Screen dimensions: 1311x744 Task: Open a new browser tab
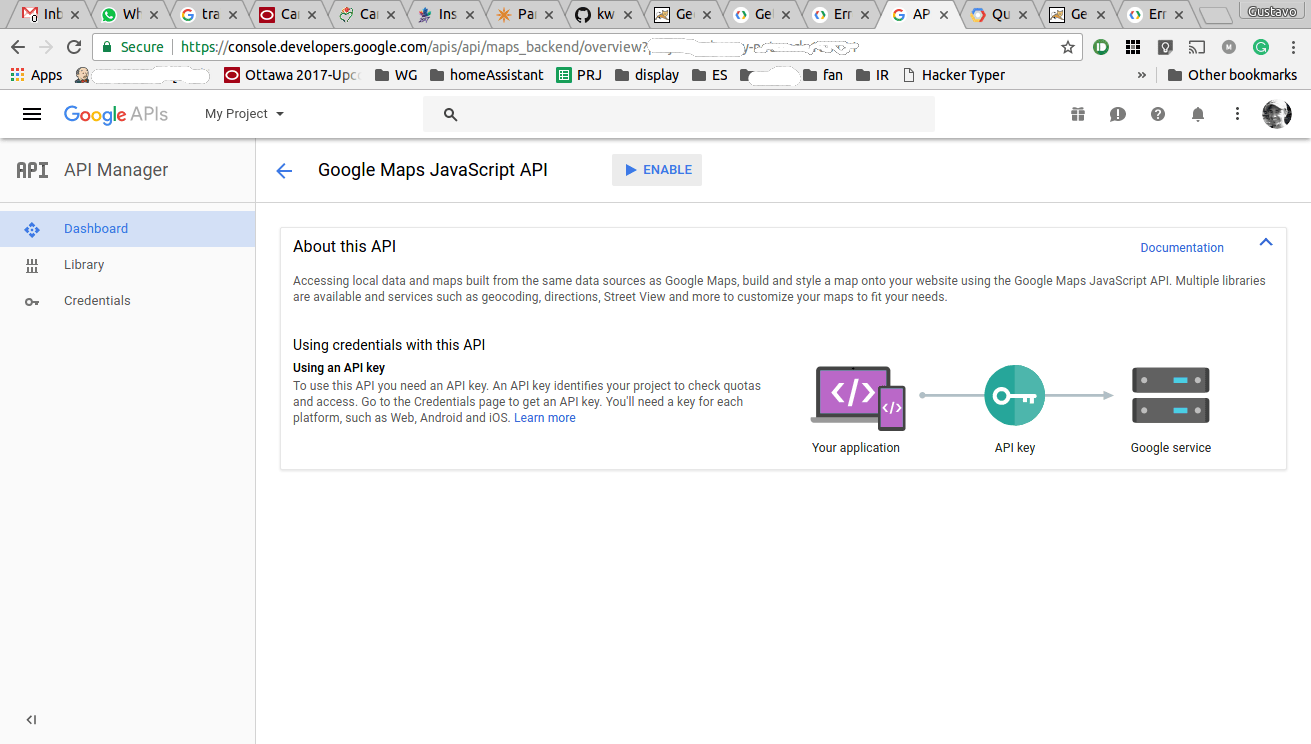coord(1216,15)
